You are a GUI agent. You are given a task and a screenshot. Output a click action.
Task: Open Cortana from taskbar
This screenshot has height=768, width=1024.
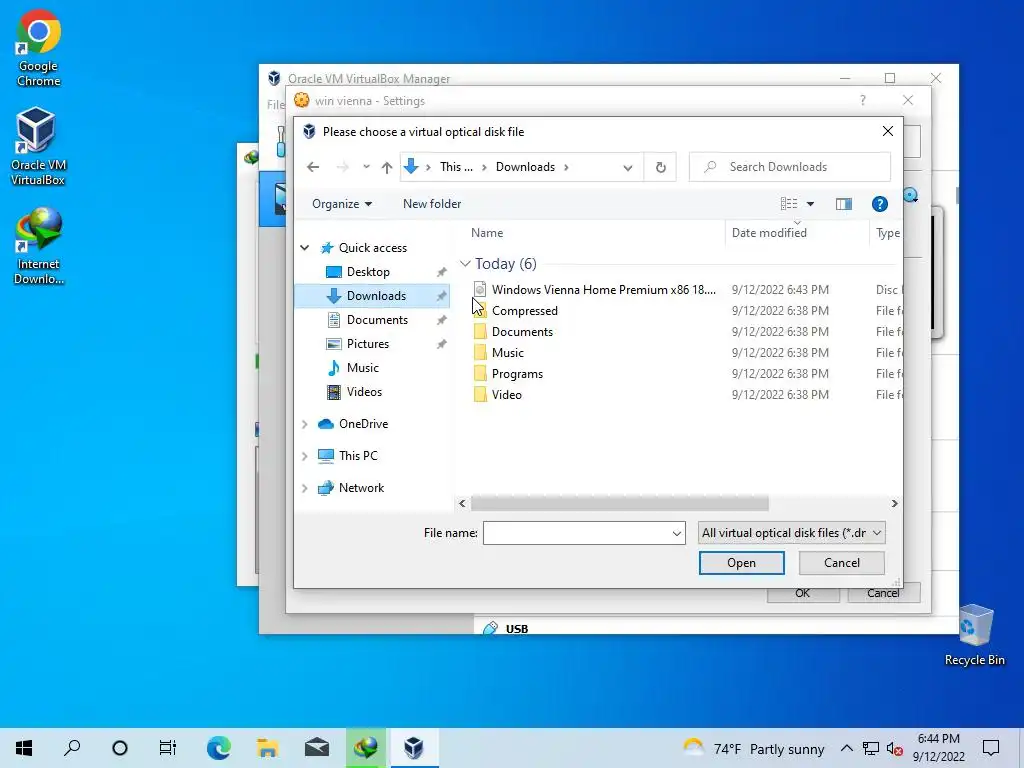(x=120, y=748)
